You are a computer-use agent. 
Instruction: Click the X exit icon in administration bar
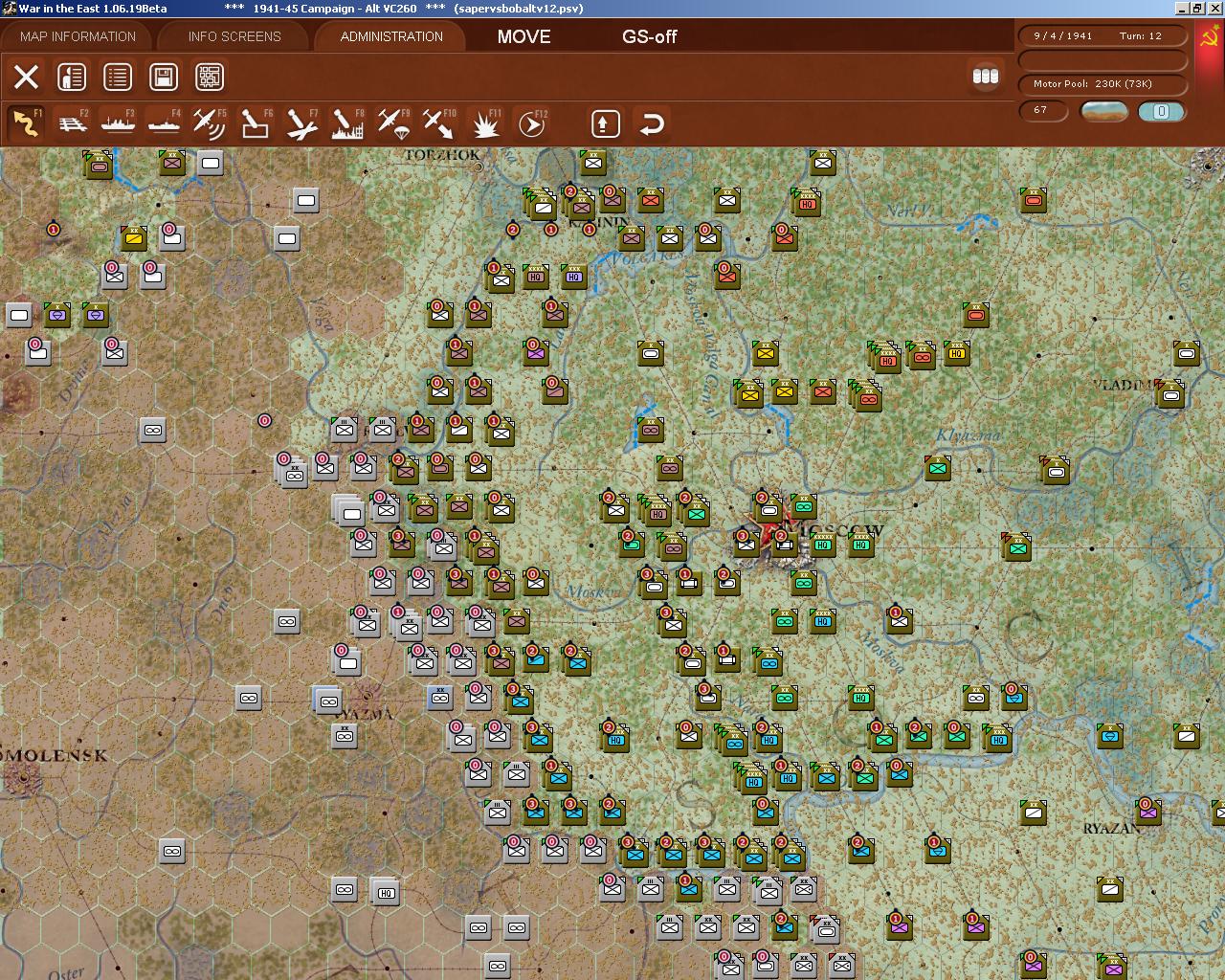(x=27, y=77)
